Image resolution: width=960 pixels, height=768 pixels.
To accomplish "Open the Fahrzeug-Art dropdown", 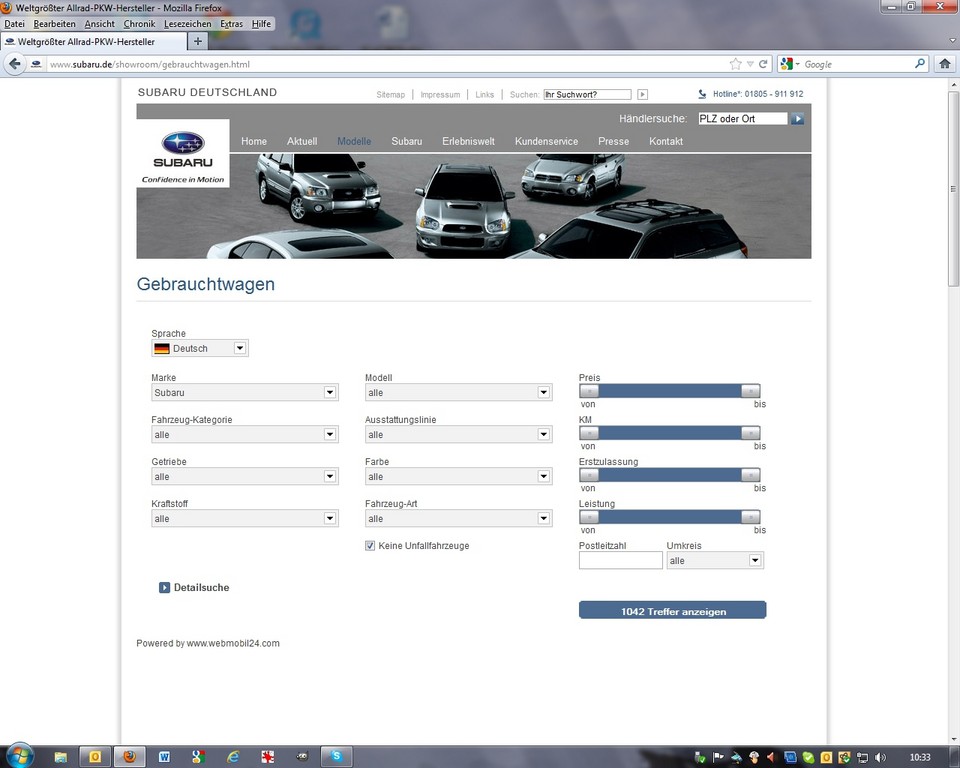I will pyautogui.click(x=459, y=519).
